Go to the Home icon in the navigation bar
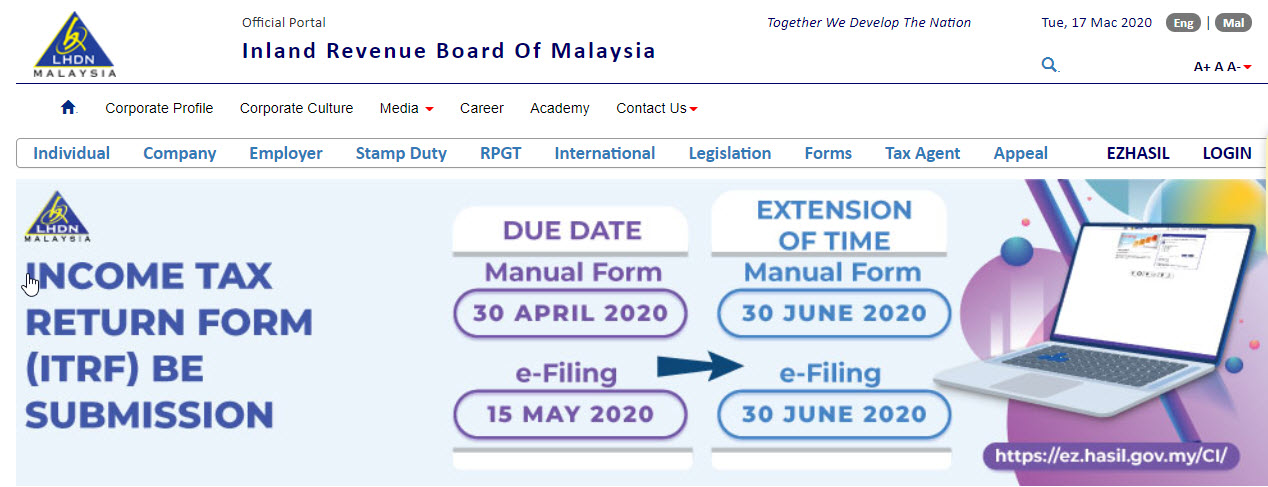Viewport: 1268px width, 487px height. pos(68,107)
